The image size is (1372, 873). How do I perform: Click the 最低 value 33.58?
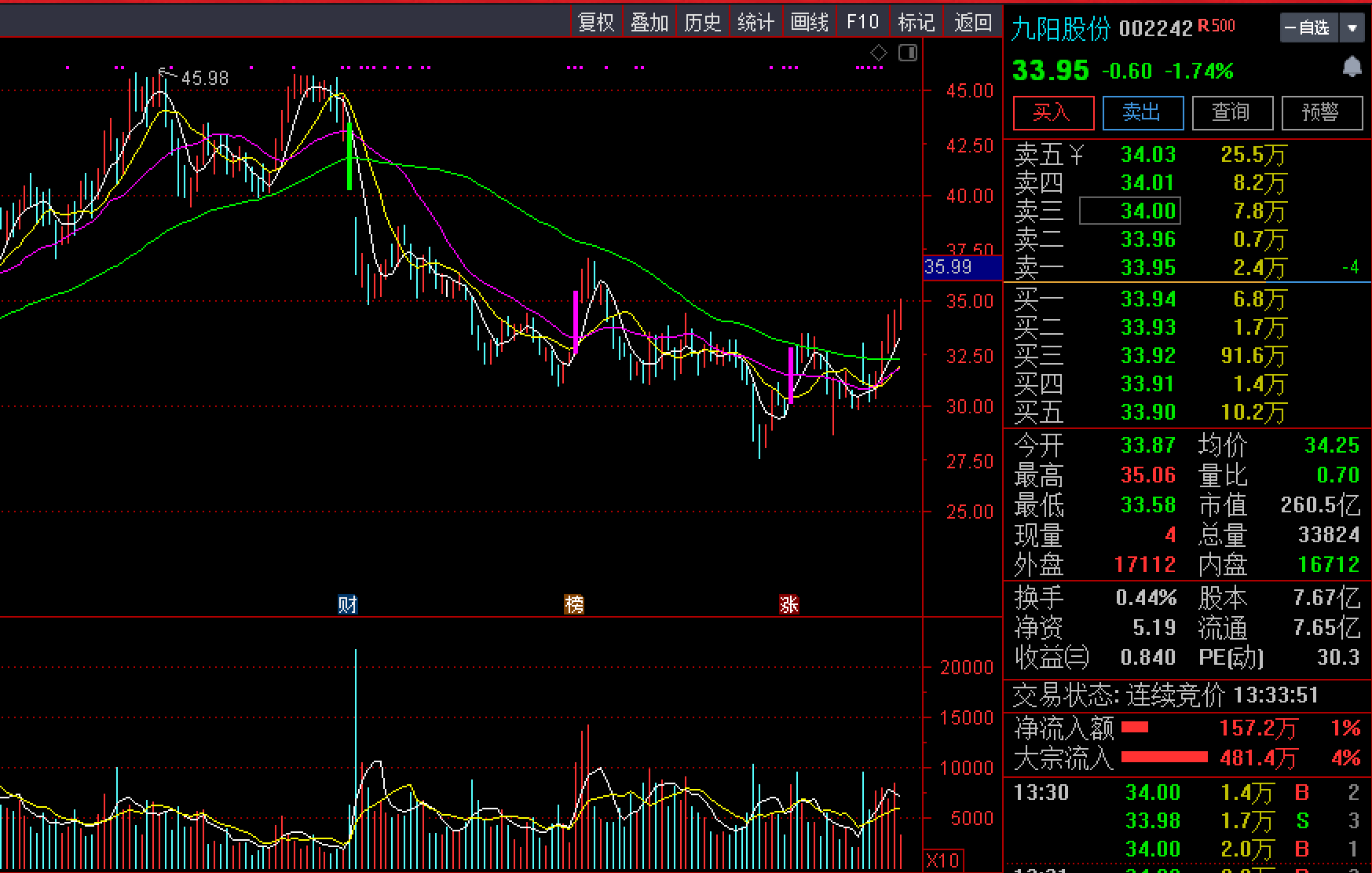click(1148, 505)
